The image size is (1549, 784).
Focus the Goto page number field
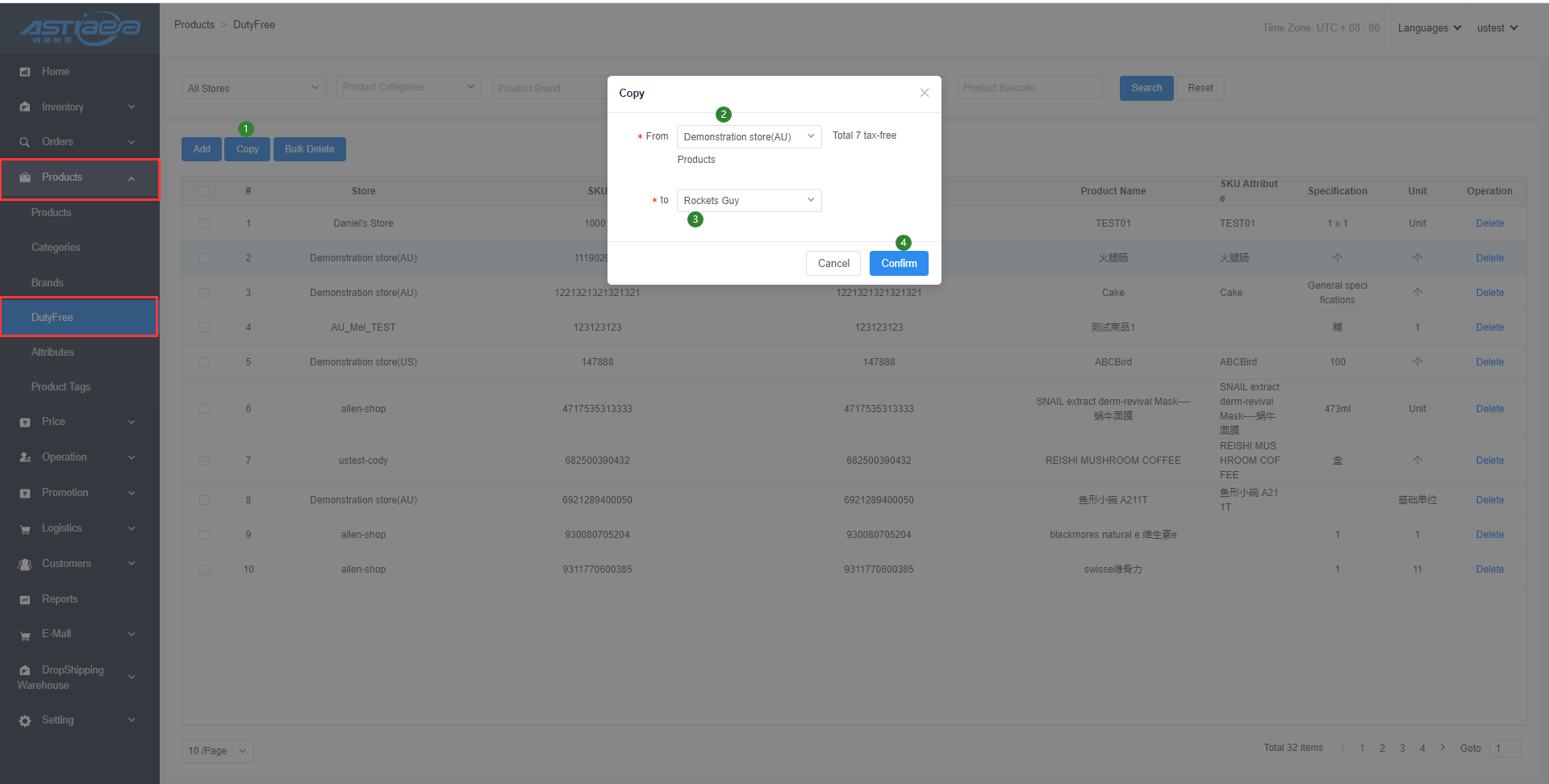1505,749
